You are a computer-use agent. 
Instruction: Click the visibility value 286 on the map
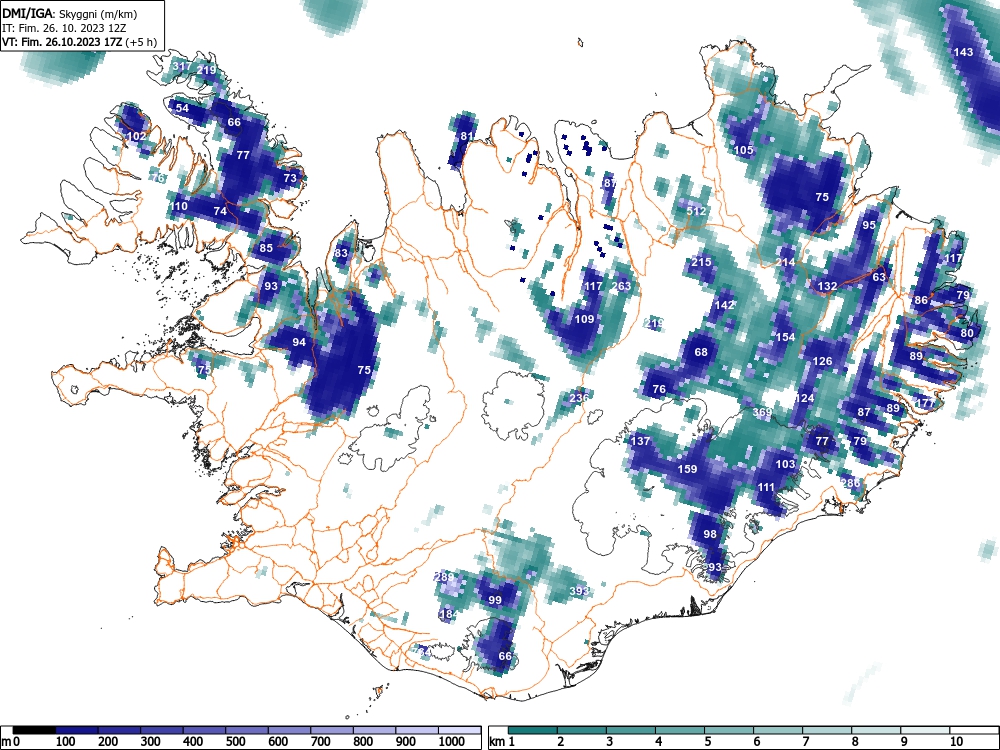click(x=851, y=483)
